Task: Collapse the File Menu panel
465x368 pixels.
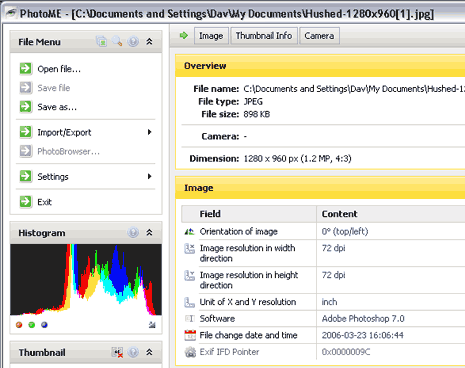Action: pos(149,42)
